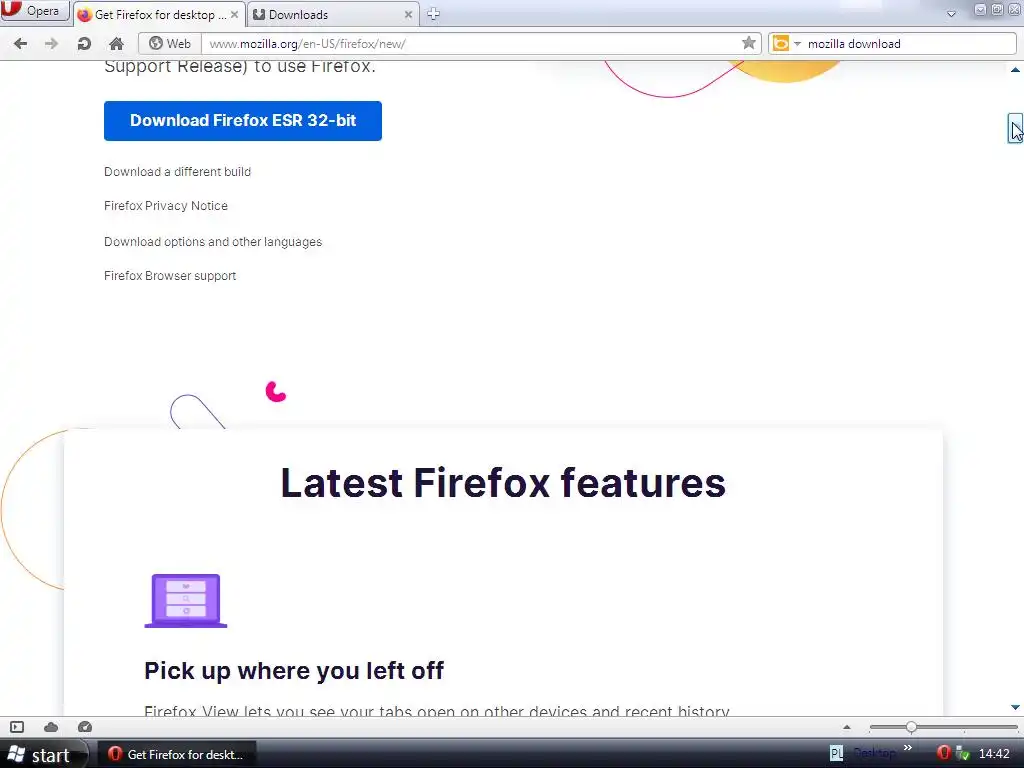
Task: Click the network tray icon beside Opera
Action: (962, 754)
